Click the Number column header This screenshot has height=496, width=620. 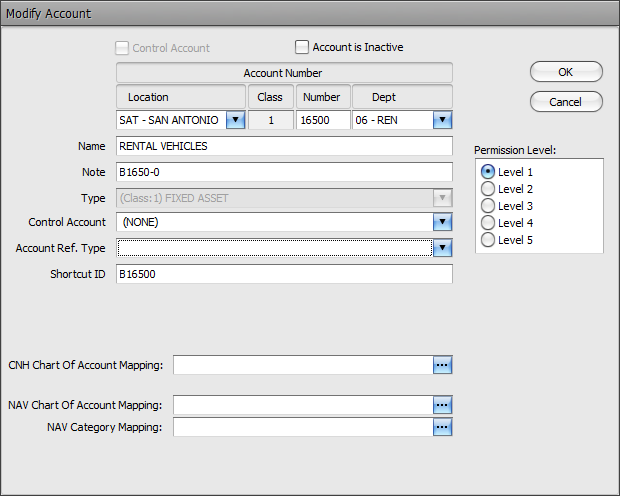click(323, 97)
